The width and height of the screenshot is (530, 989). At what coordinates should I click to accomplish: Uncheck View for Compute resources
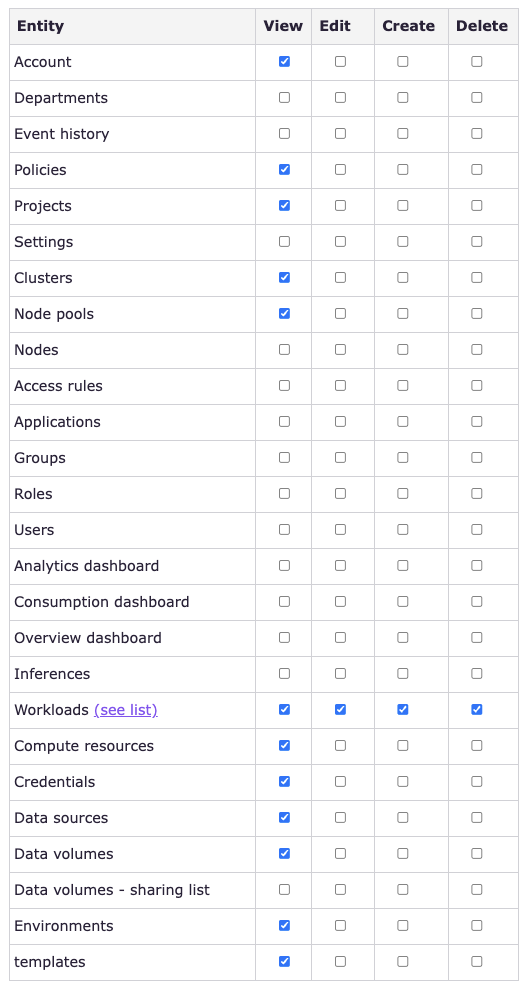coord(285,746)
